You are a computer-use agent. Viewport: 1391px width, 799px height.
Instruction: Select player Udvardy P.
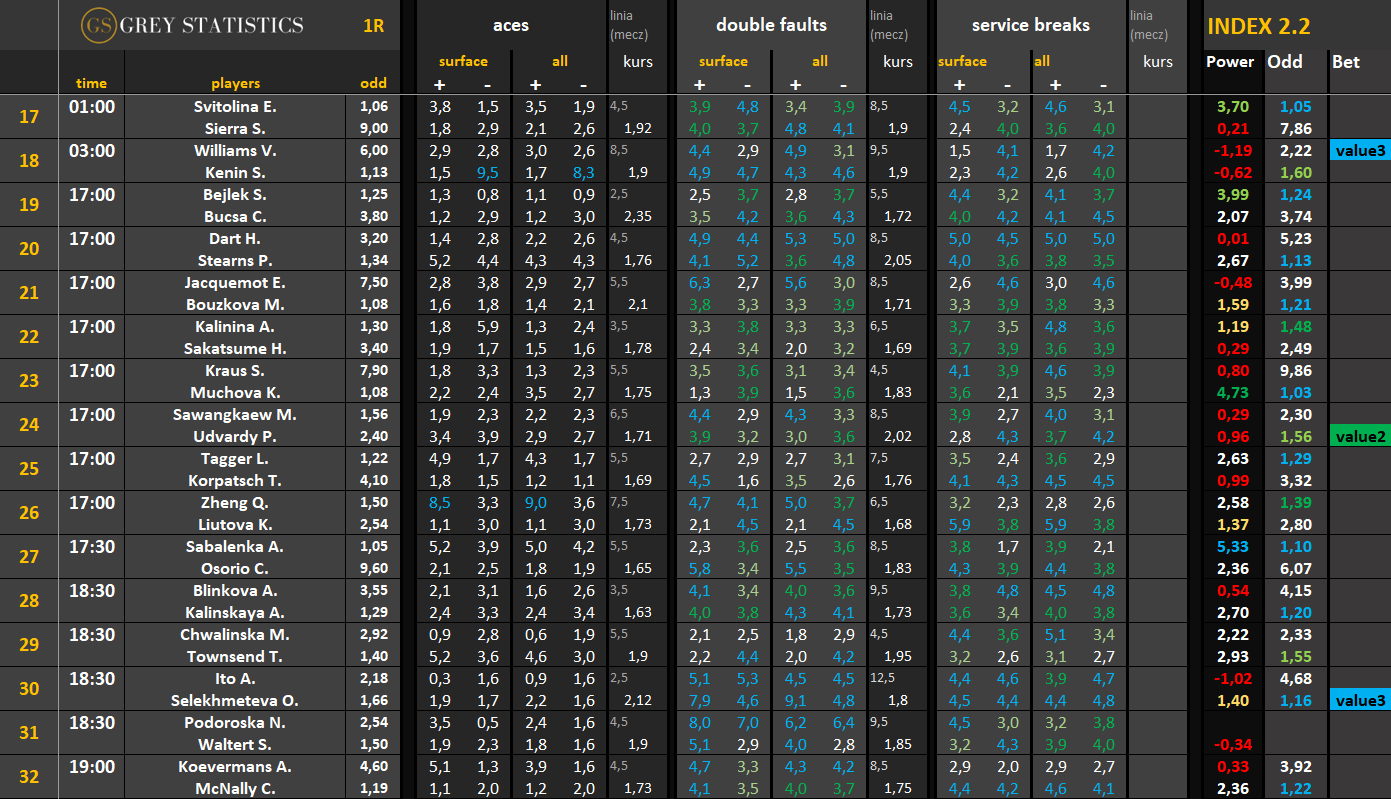click(235, 436)
